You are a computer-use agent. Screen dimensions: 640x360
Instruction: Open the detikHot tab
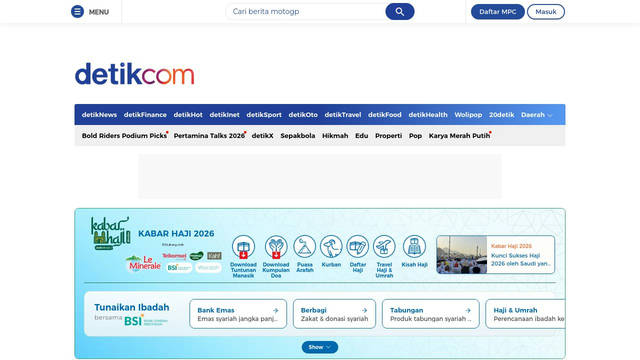(x=188, y=115)
